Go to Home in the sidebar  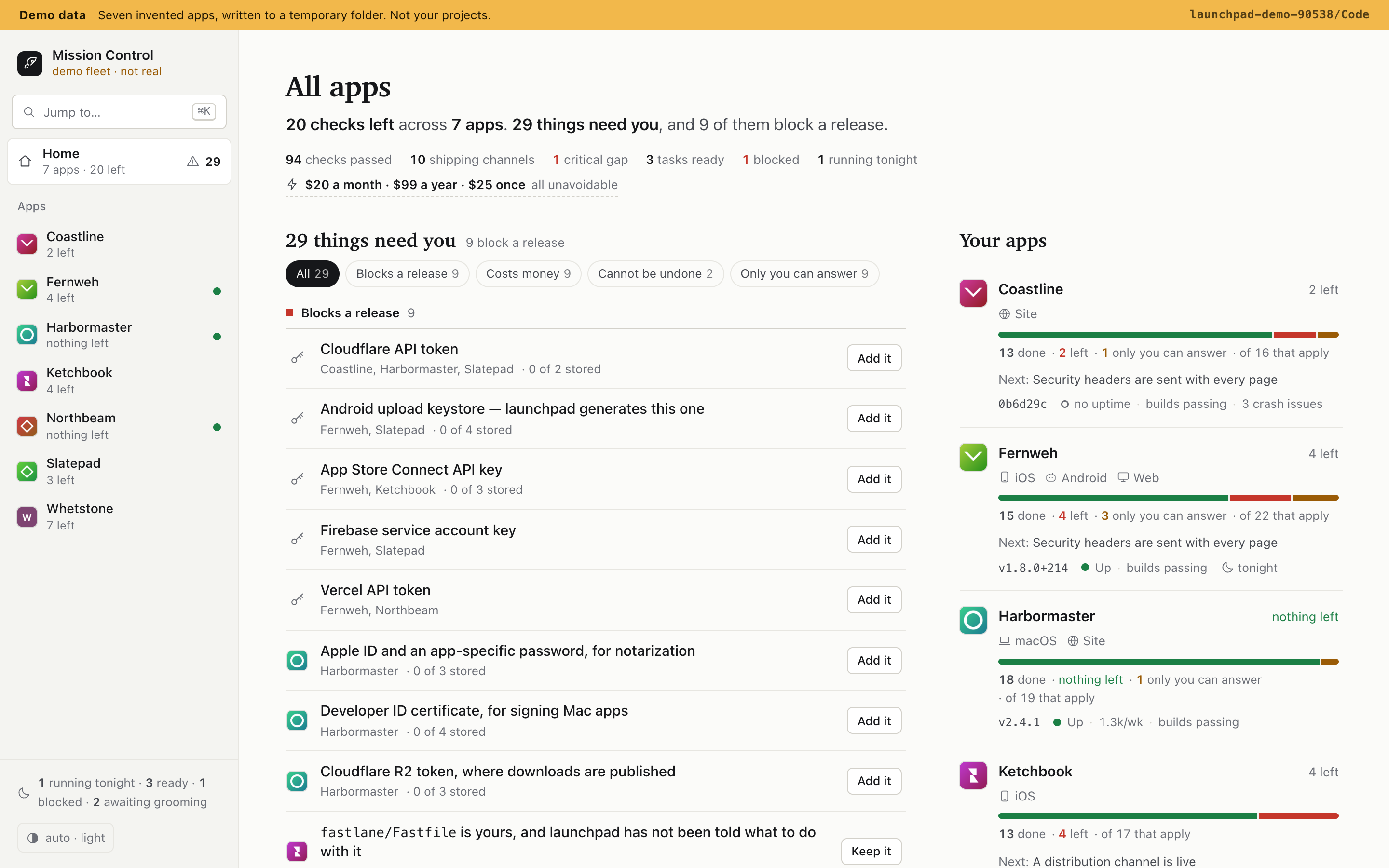(x=119, y=162)
